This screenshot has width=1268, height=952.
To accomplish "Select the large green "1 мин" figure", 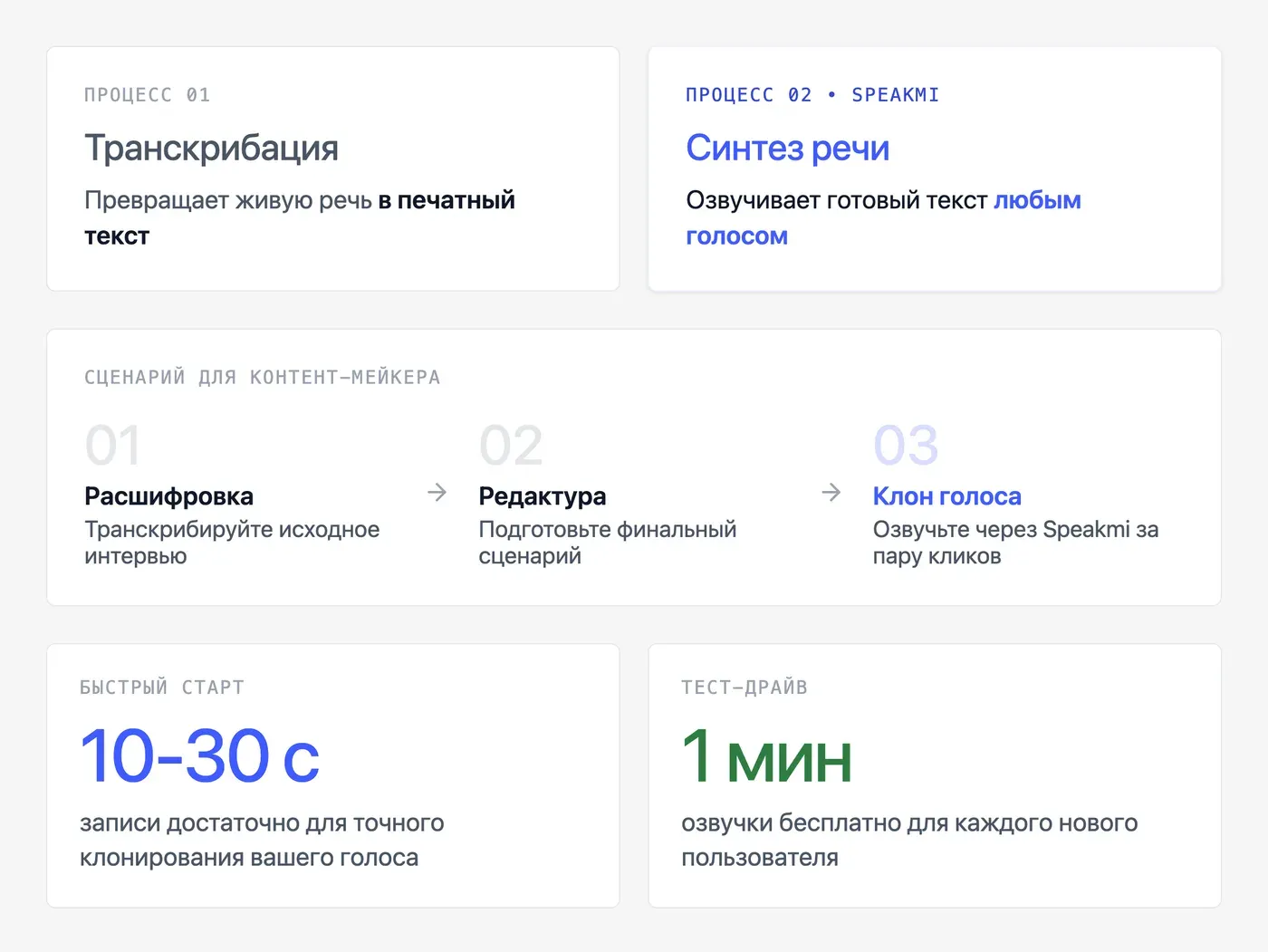I will [x=766, y=756].
